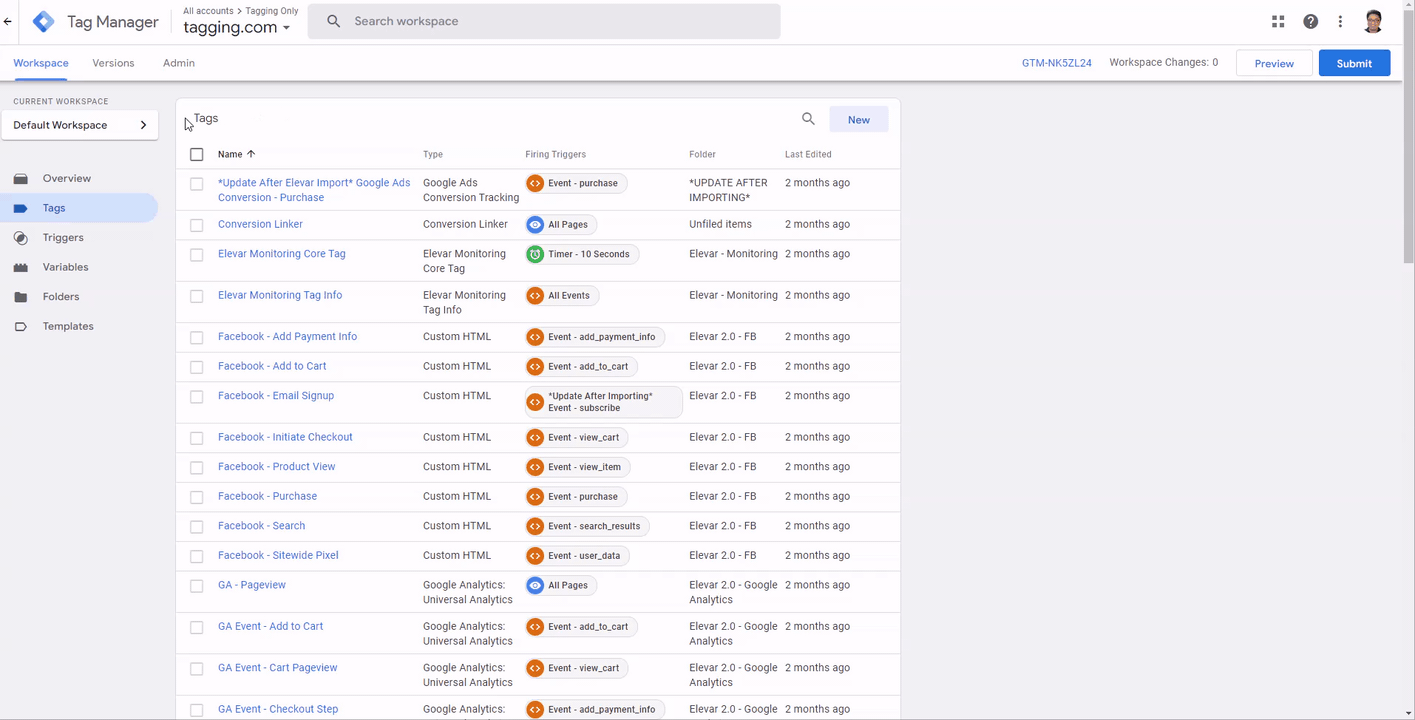Viewport: 1415px width, 720px height.
Task: Open the Facebook - Product View tag
Action: point(277,467)
